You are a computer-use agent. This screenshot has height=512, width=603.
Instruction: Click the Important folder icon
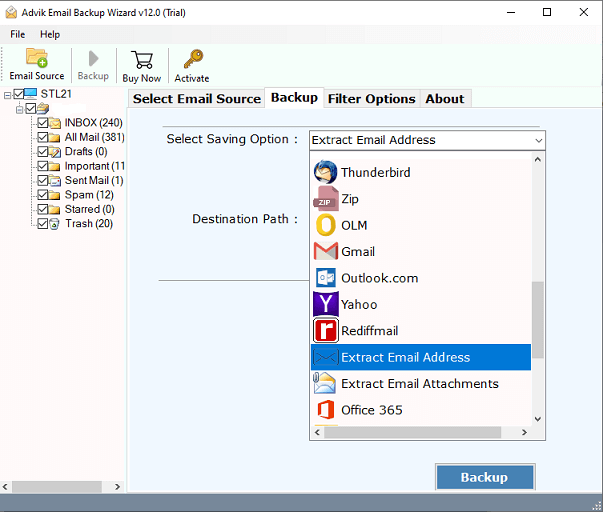(x=55, y=166)
